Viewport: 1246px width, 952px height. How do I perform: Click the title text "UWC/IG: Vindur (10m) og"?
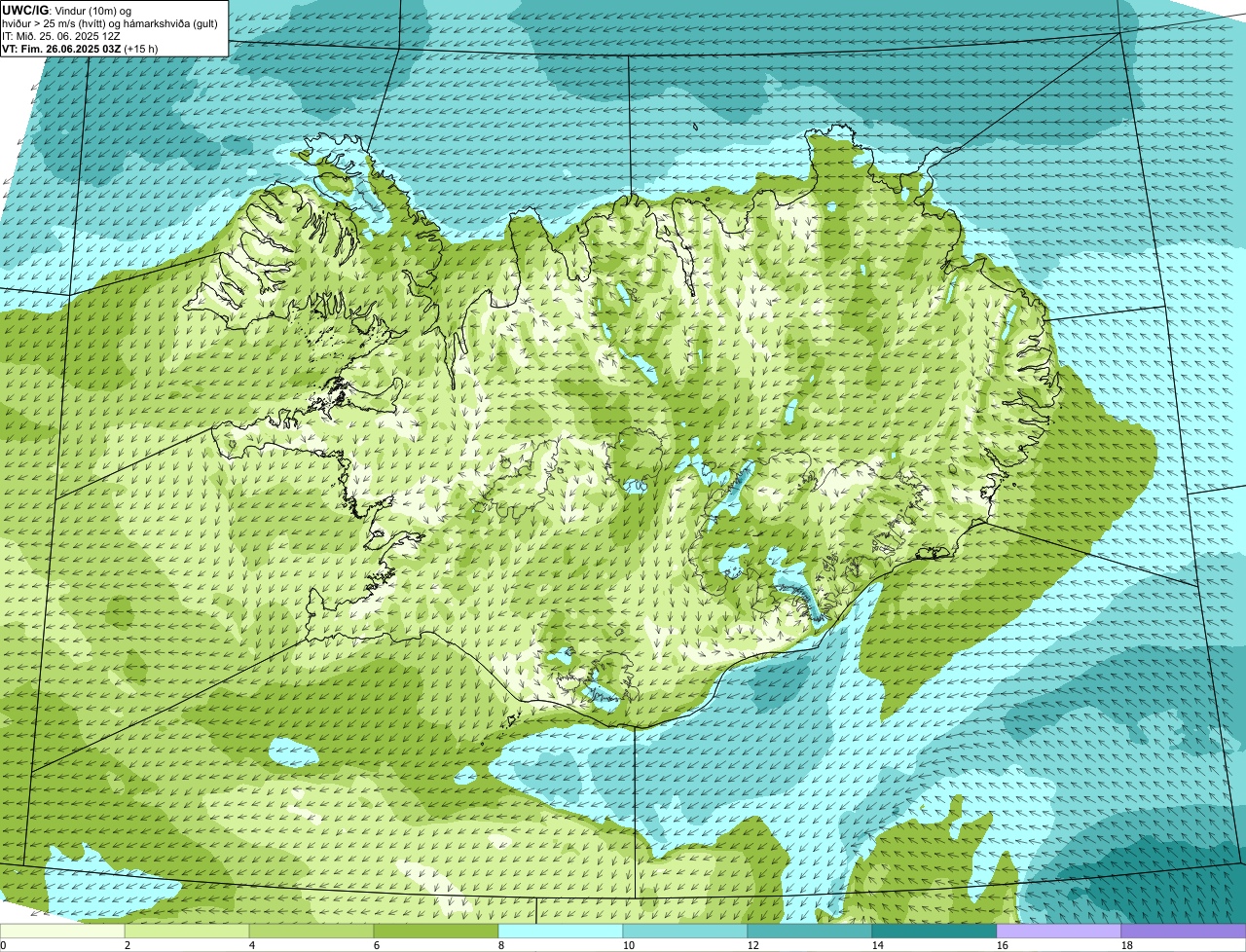(x=67, y=10)
